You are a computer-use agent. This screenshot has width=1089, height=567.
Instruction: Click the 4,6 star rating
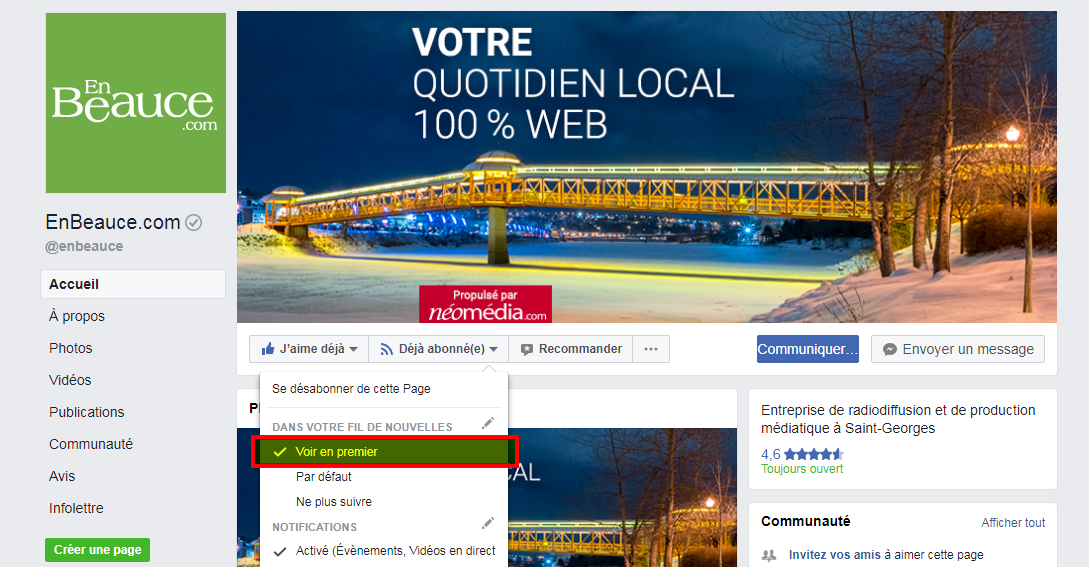[802, 454]
